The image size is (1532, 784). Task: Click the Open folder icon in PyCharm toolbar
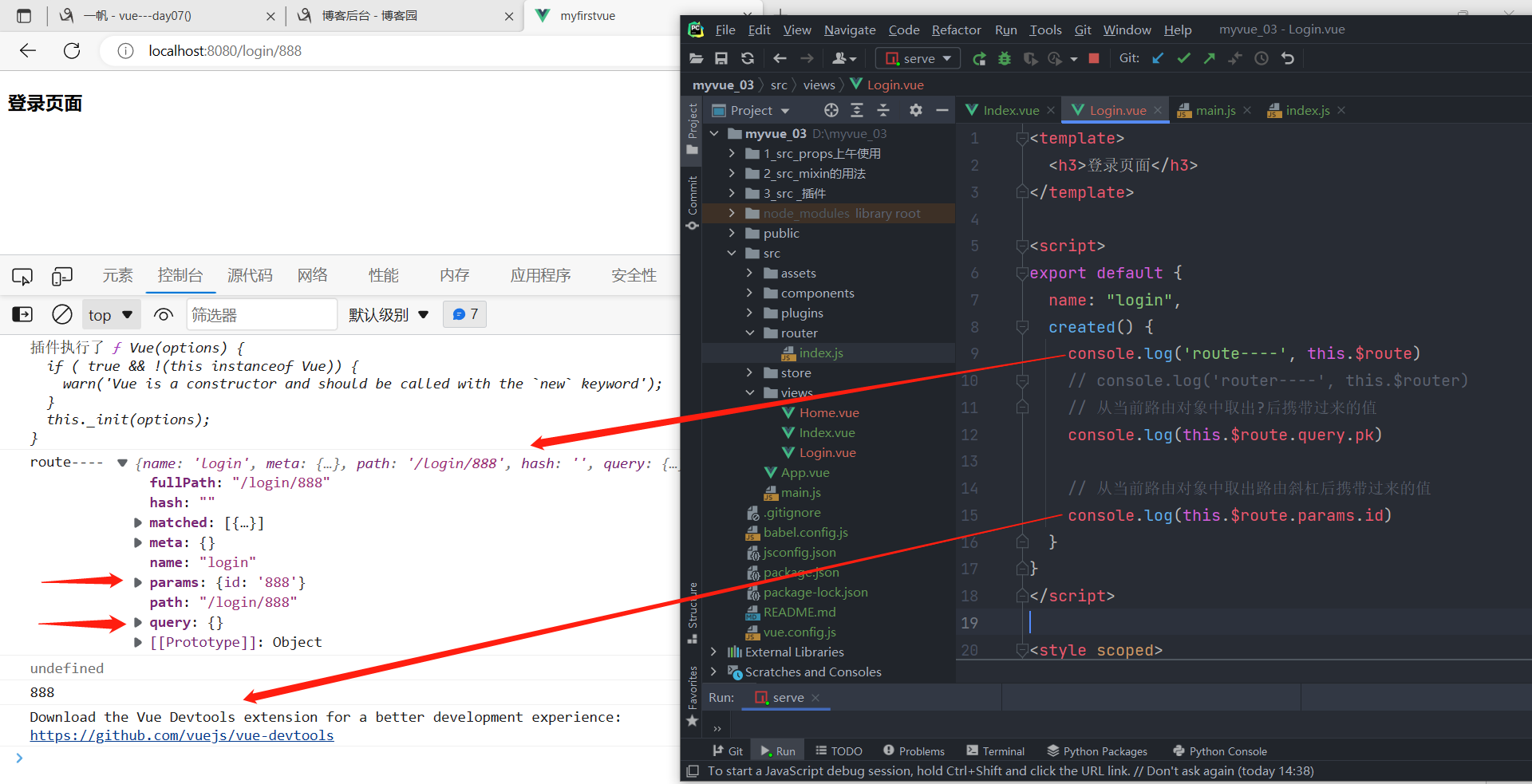pyautogui.click(x=697, y=58)
